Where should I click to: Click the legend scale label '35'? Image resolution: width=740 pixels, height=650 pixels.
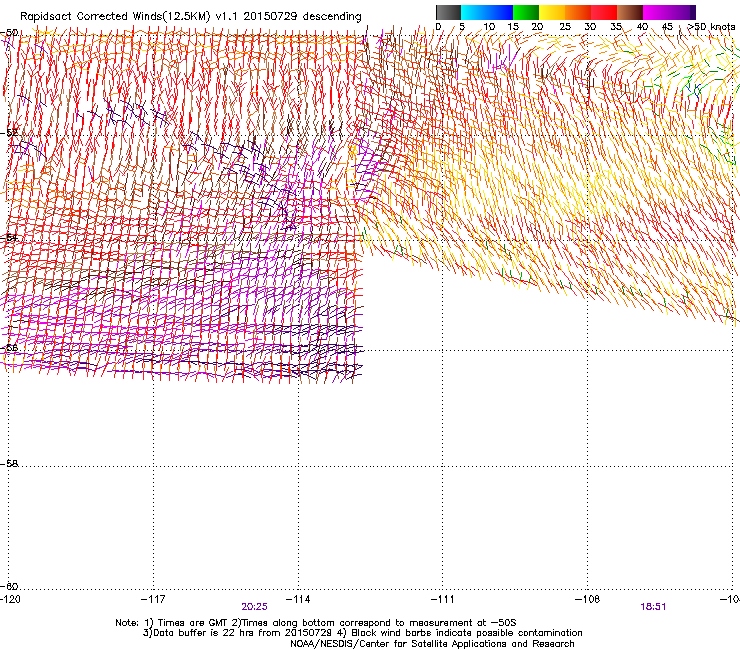(x=616, y=27)
